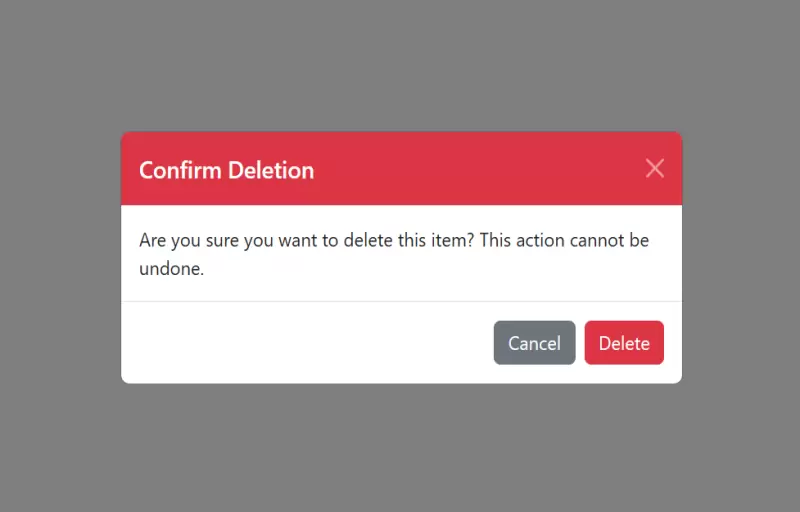Screen dimensions: 800x512
Task: Close the dialog using the X icon
Action: (x=655, y=168)
